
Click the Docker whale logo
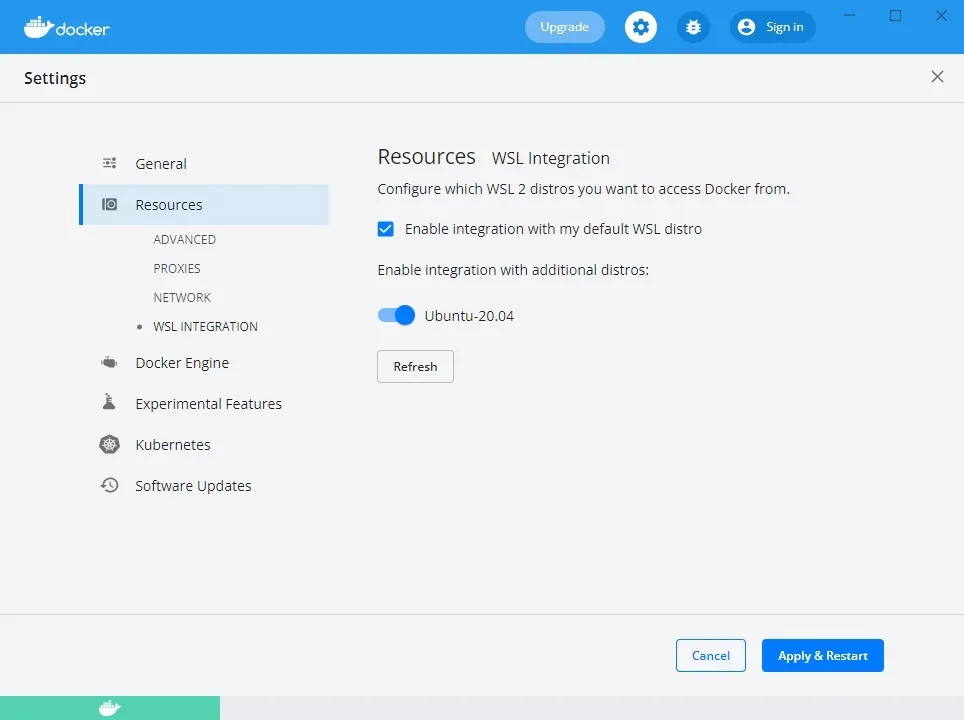(x=66, y=27)
